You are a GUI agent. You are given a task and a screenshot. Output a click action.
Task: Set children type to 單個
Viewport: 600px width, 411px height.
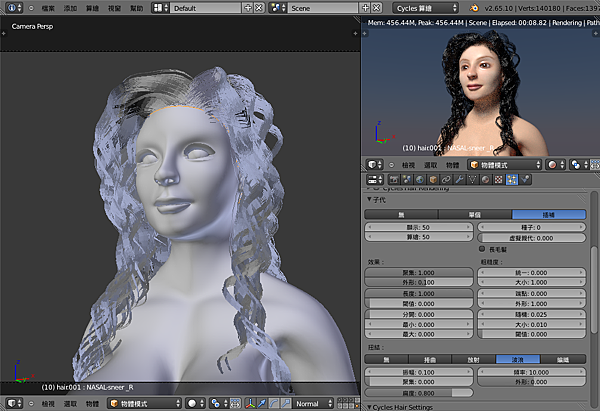pos(474,215)
